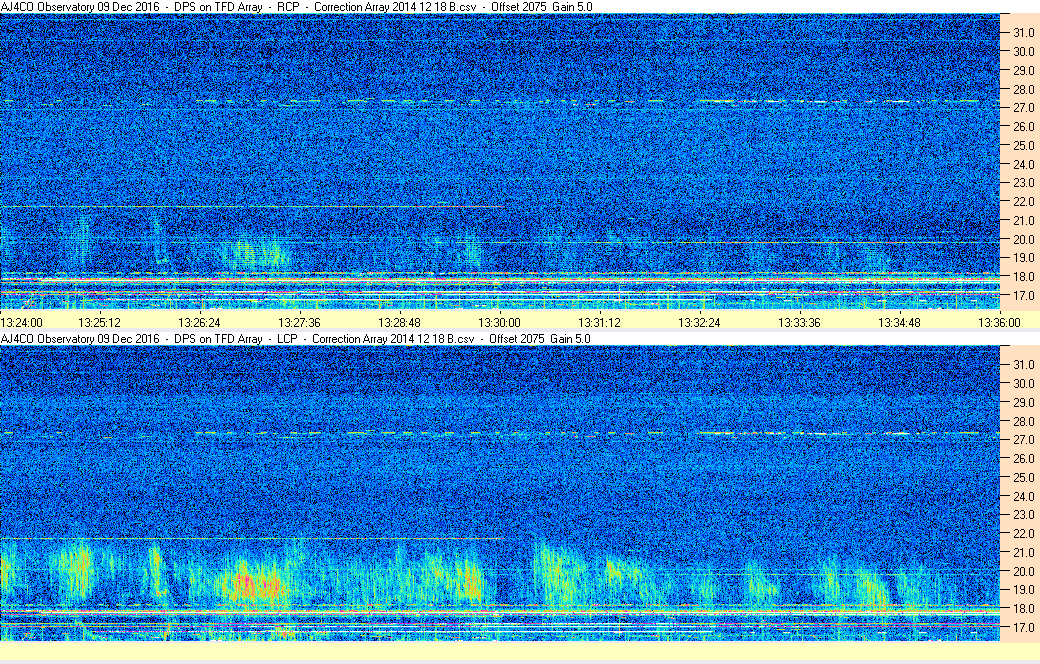Image resolution: width=1040 pixels, height=664 pixels.
Task: Click the 13:36:00 end time label
Action: point(999,323)
